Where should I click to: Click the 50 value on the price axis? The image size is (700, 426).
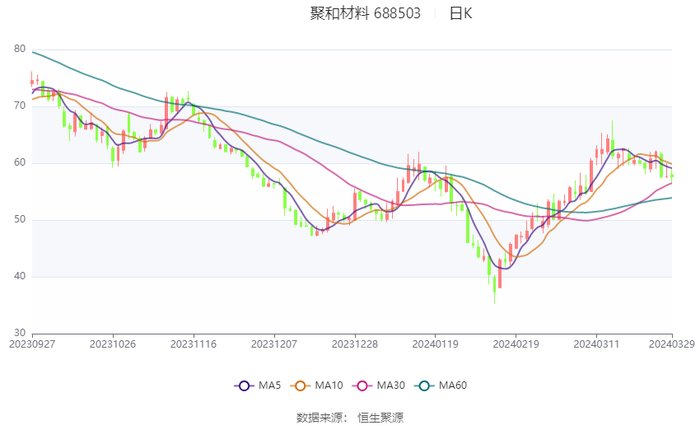20,220
